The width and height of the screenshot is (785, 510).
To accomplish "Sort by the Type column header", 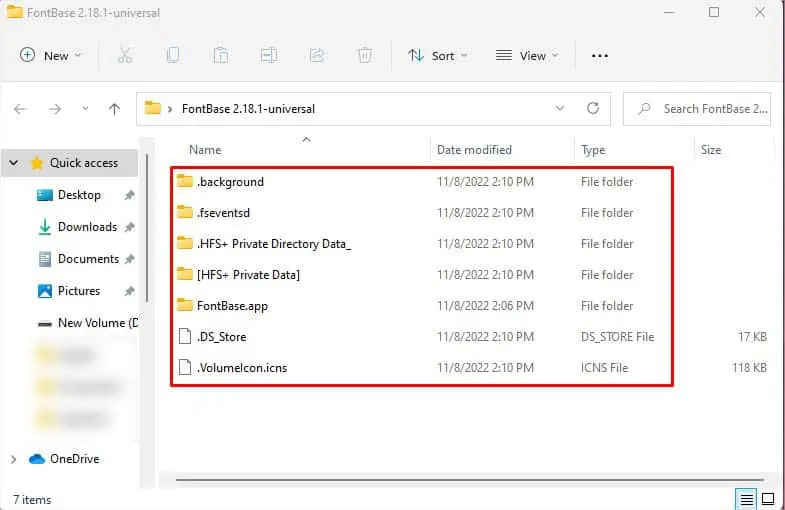I will (593, 150).
